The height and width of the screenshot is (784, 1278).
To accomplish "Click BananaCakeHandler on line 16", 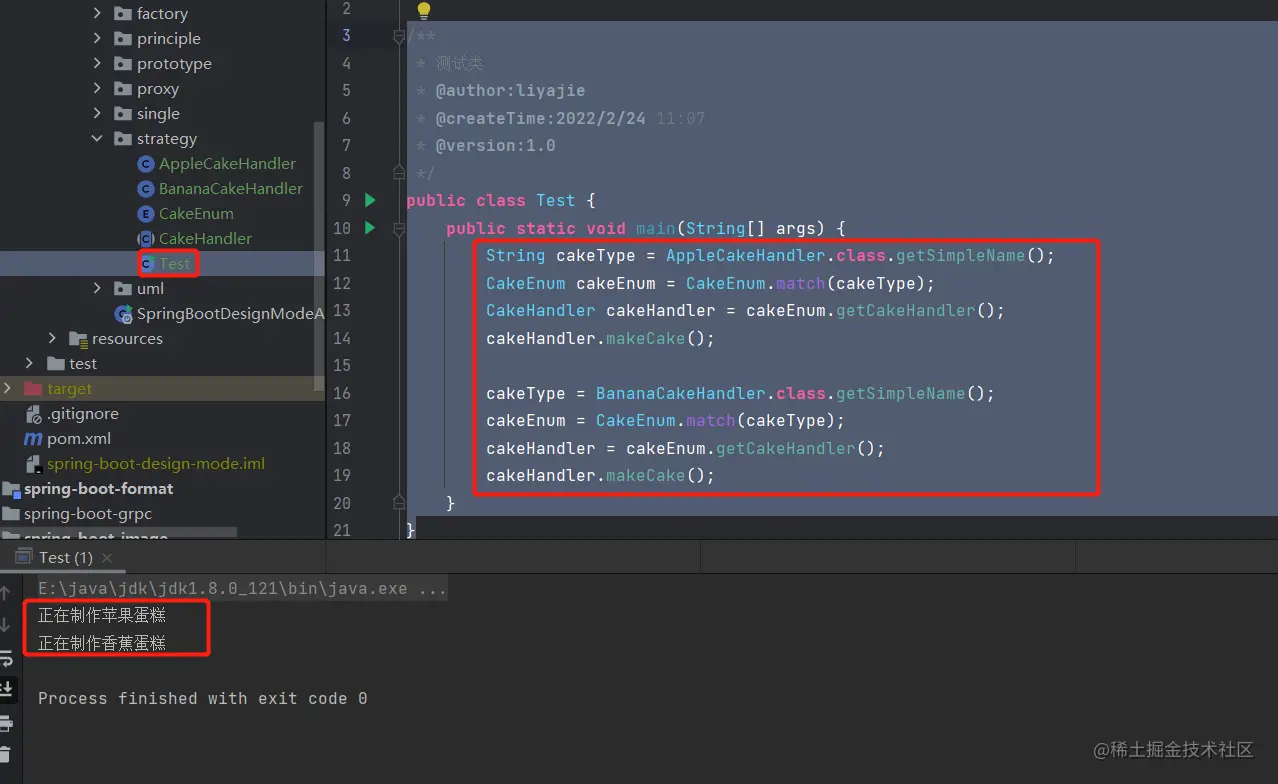I will click(681, 393).
